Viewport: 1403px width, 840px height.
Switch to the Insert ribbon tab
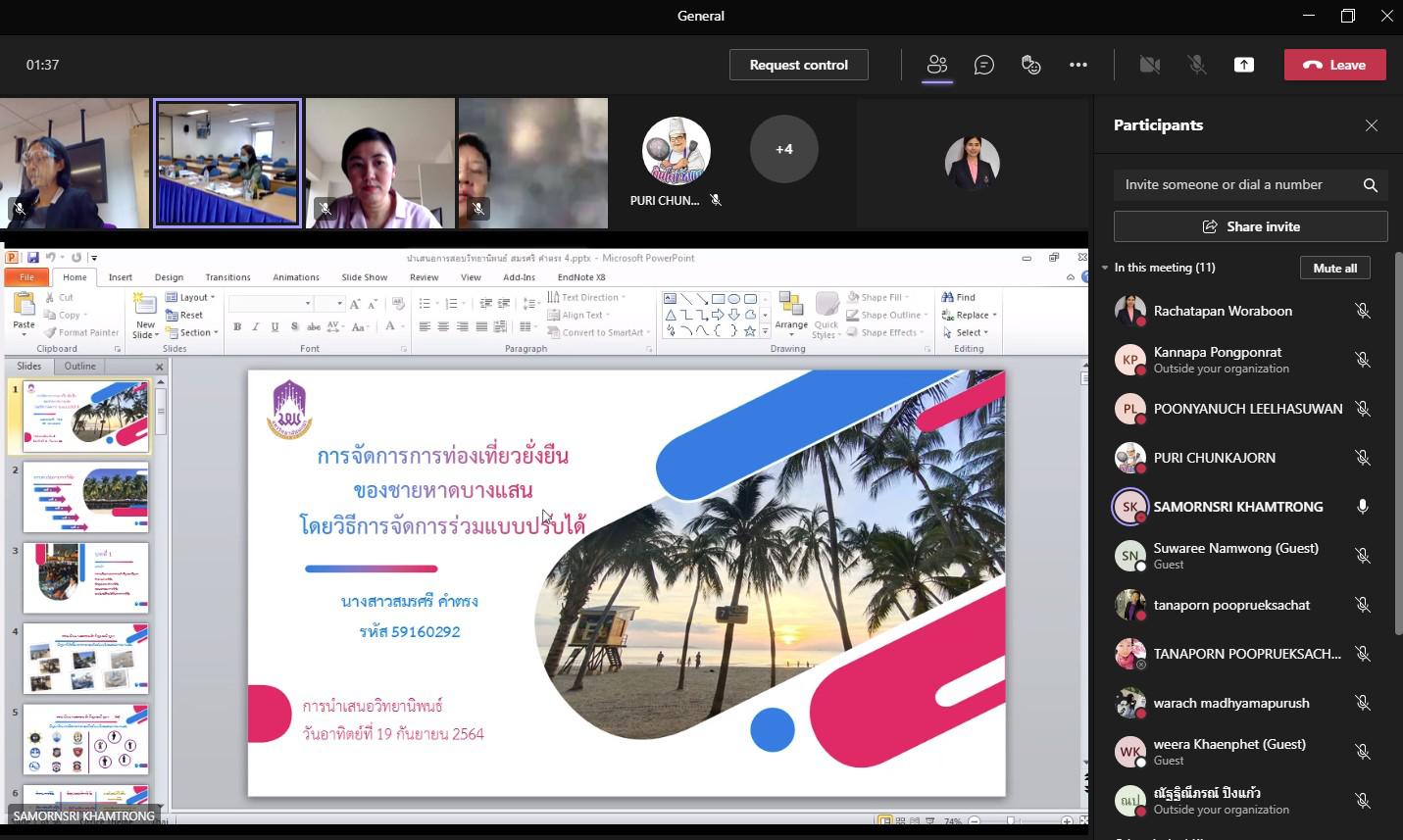(x=121, y=277)
